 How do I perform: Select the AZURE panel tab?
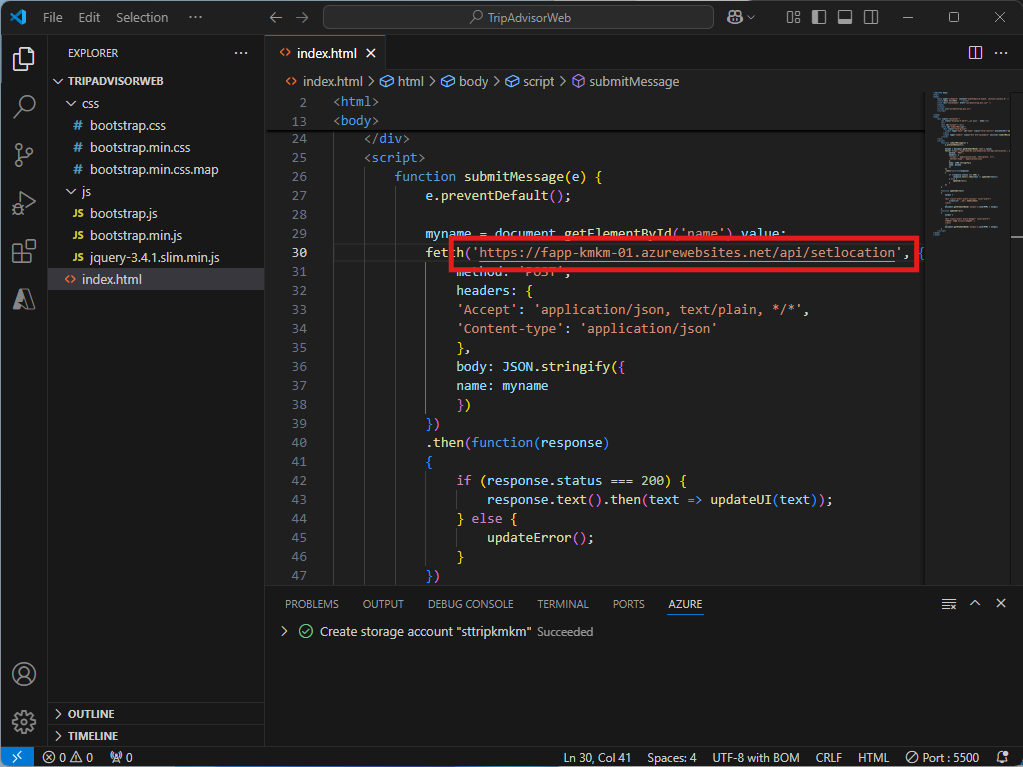pos(685,604)
